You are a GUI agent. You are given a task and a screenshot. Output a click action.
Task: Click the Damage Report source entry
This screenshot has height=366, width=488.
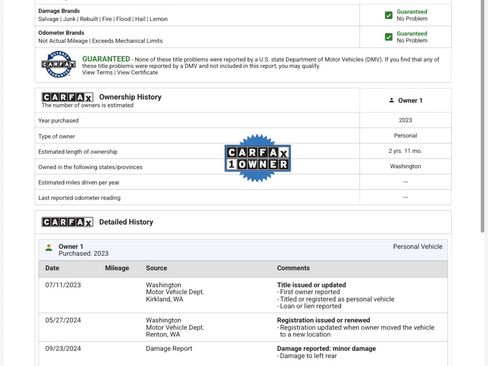169,349
